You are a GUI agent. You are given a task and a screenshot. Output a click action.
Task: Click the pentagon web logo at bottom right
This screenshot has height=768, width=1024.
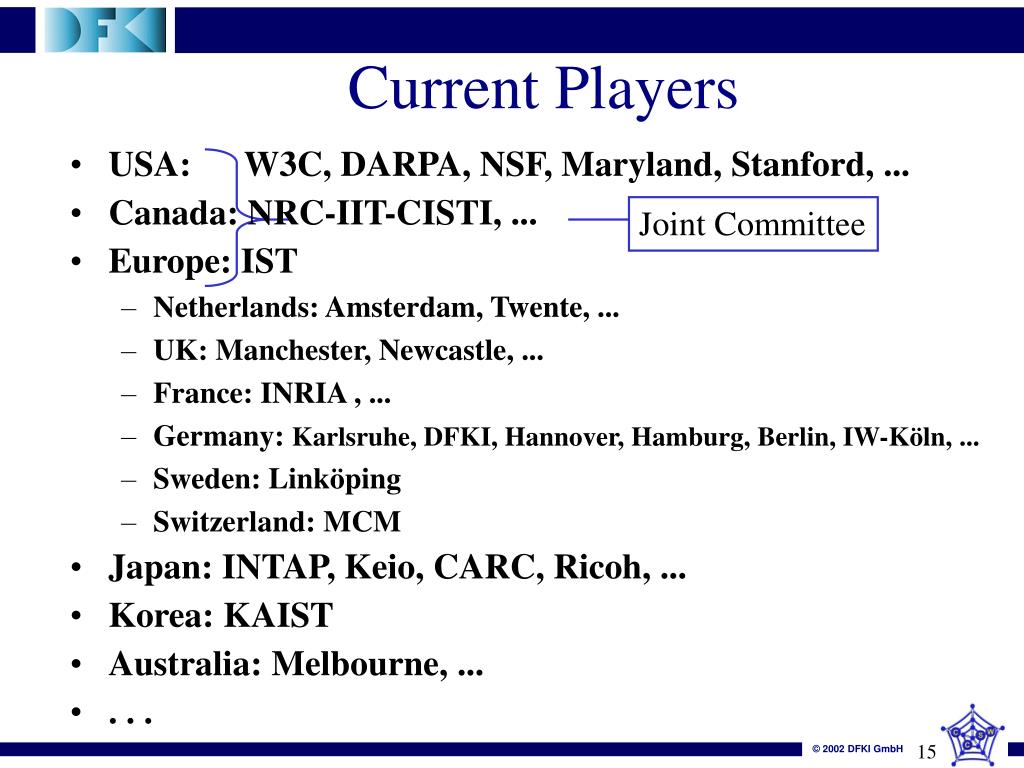point(972,735)
